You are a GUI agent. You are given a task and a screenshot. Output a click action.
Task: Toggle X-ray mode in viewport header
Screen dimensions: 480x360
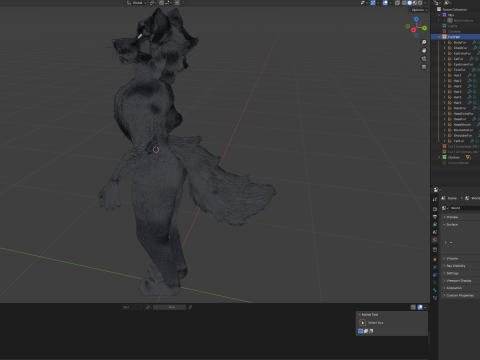[397, 3]
